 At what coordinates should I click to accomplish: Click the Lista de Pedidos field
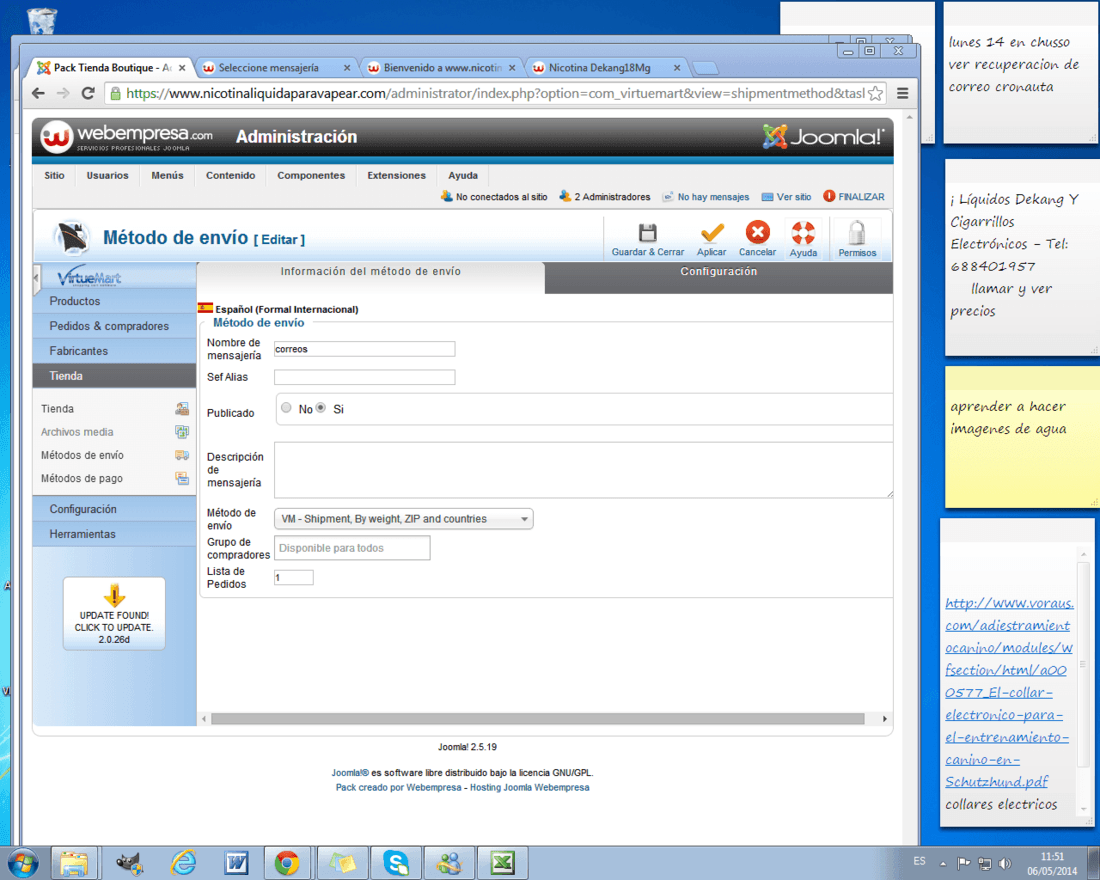coord(293,578)
